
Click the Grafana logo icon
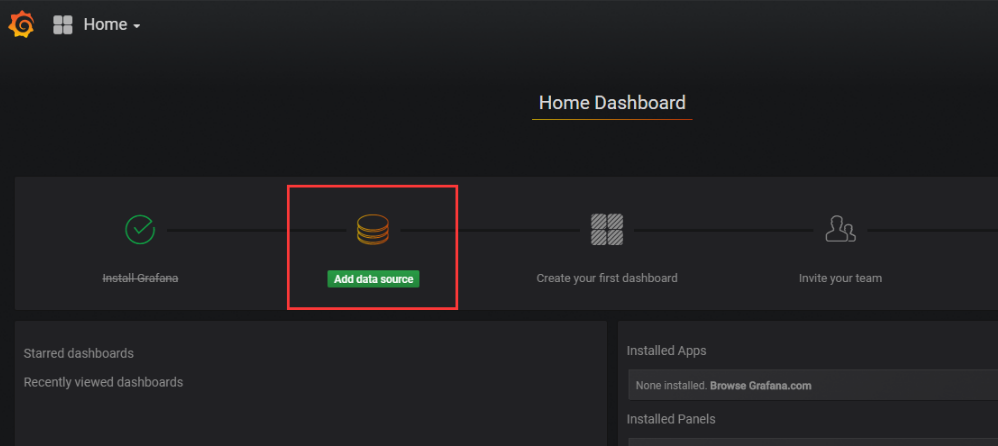21,25
